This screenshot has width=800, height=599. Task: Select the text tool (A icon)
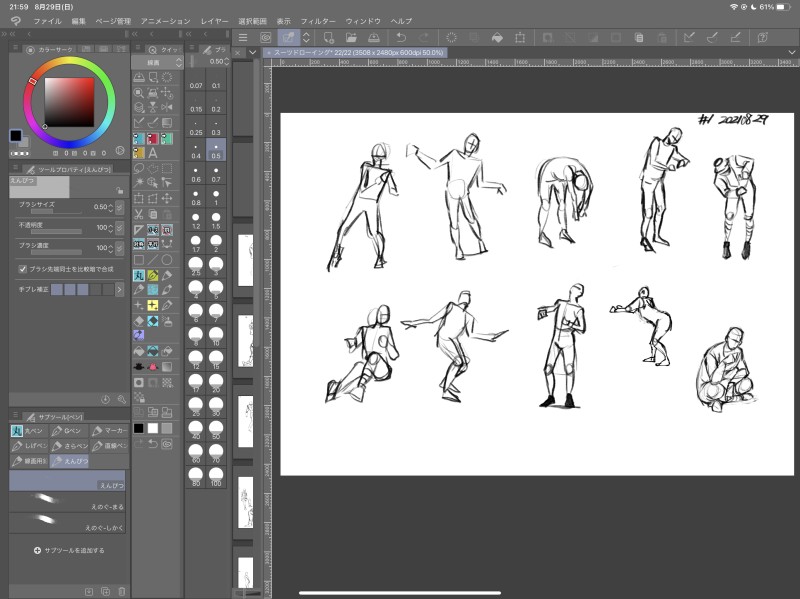[152, 154]
